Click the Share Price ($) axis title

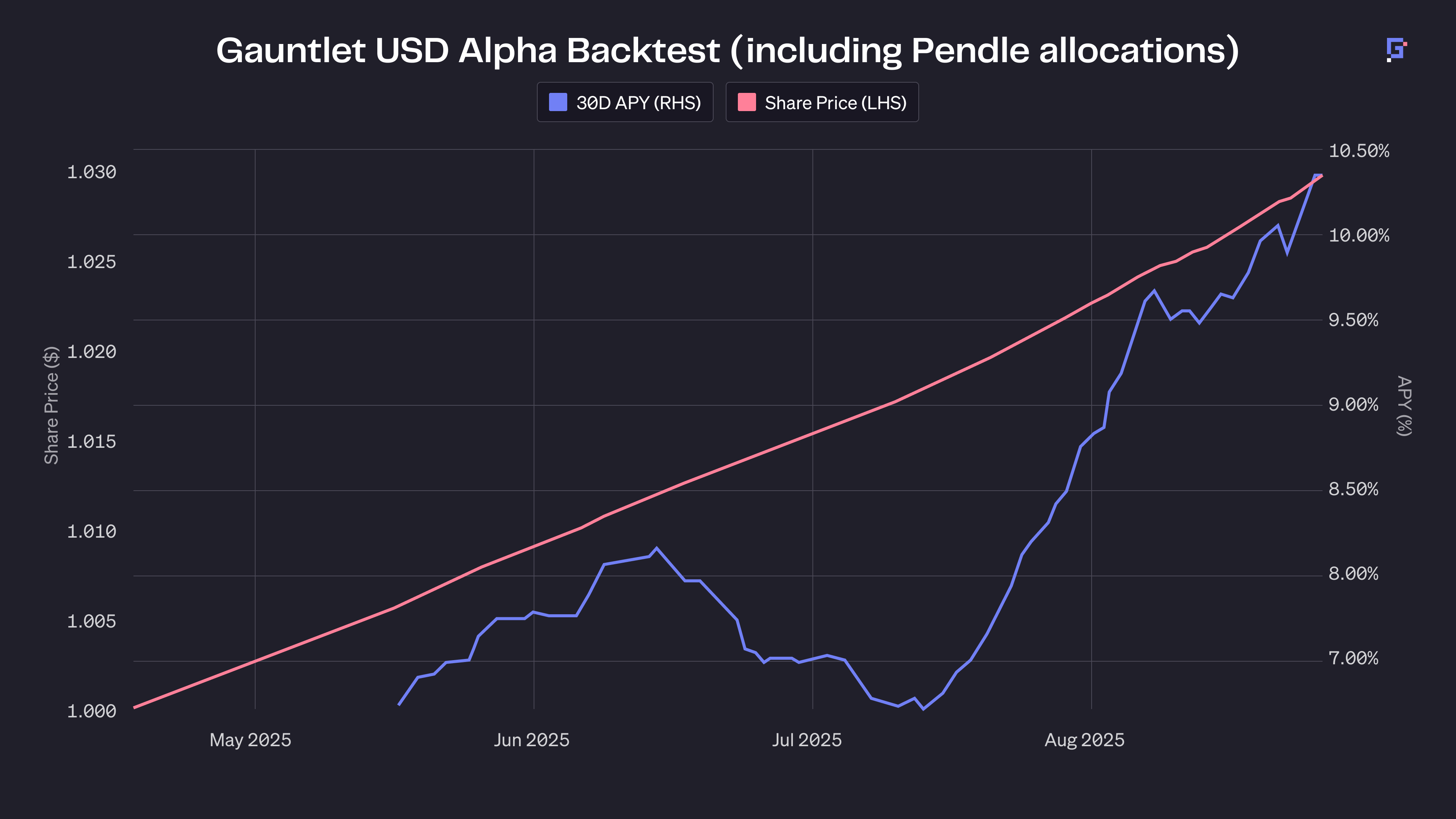coord(52,405)
